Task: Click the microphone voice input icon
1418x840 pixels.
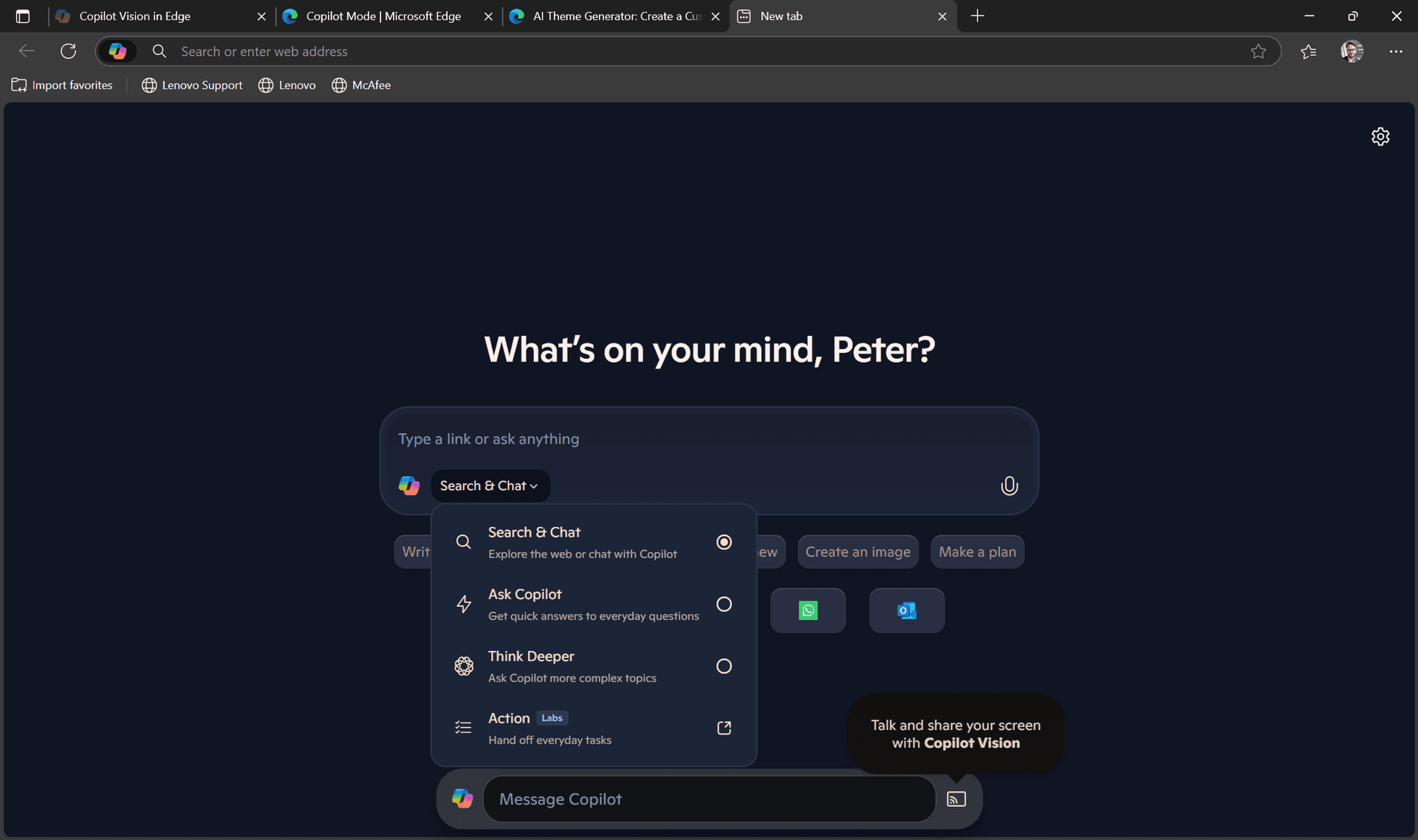Action: [x=1009, y=486]
